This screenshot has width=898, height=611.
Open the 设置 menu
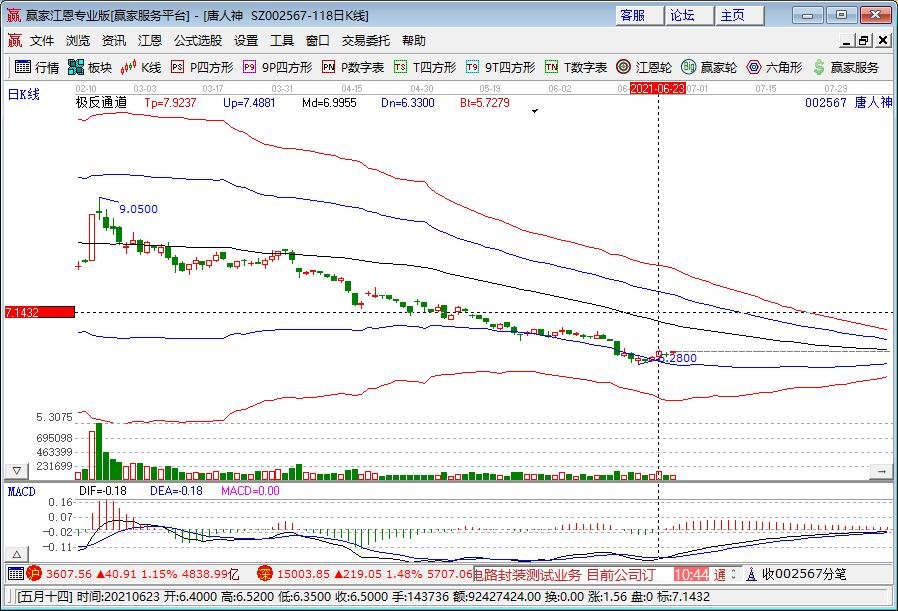coord(246,41)
